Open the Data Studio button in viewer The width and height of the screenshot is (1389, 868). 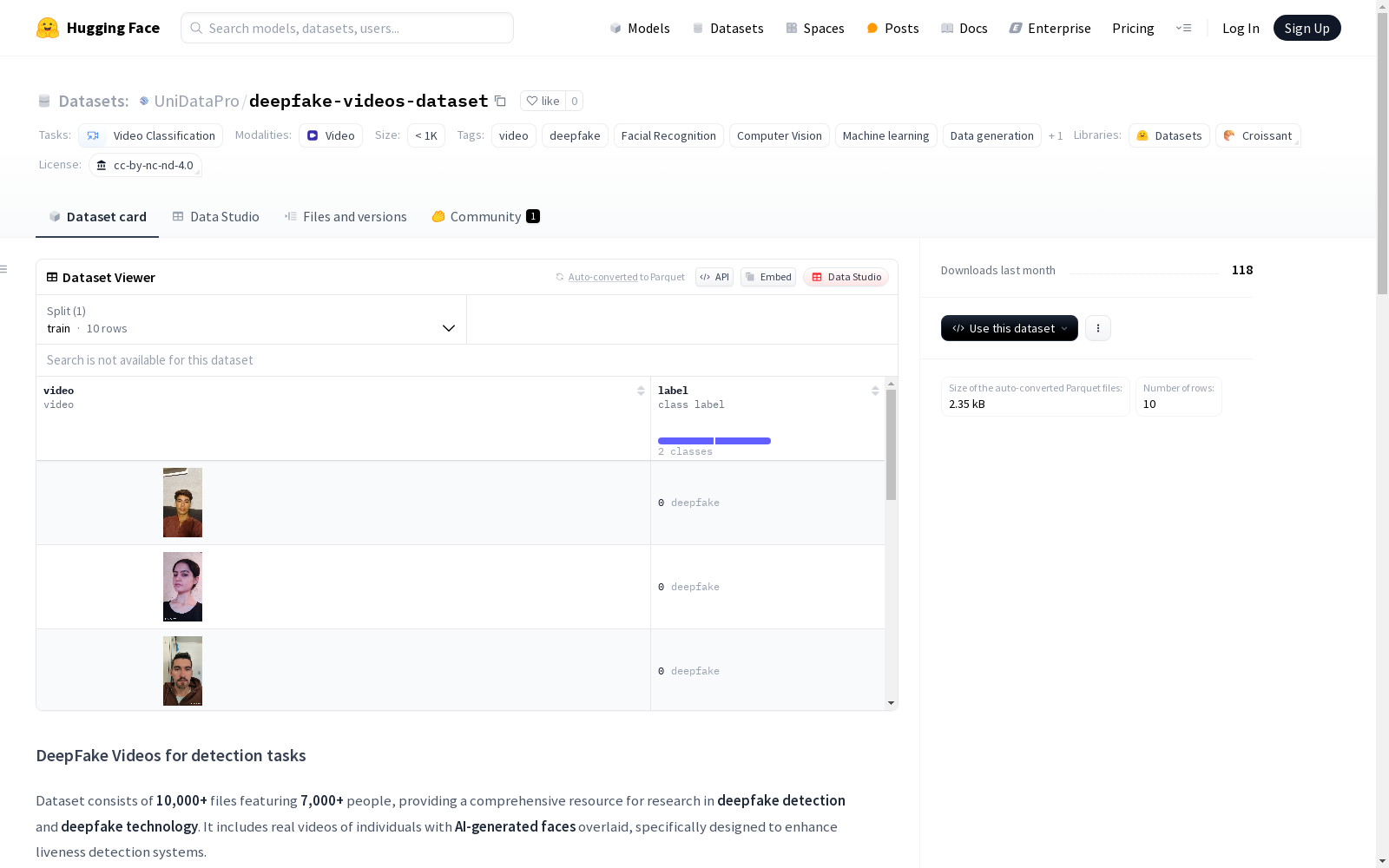846,277
